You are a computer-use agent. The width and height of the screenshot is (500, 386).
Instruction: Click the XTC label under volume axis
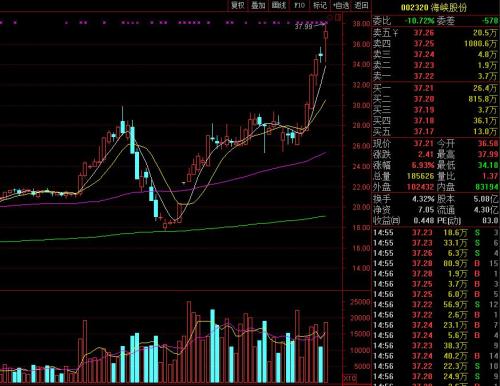[350, 378]
